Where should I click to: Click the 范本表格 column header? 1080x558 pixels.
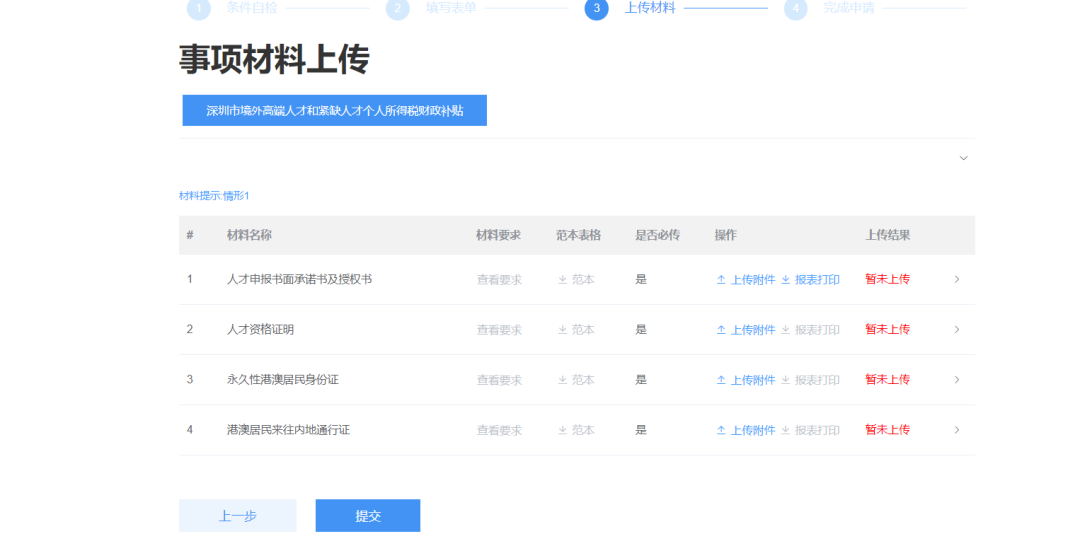(x=579, y=235)
